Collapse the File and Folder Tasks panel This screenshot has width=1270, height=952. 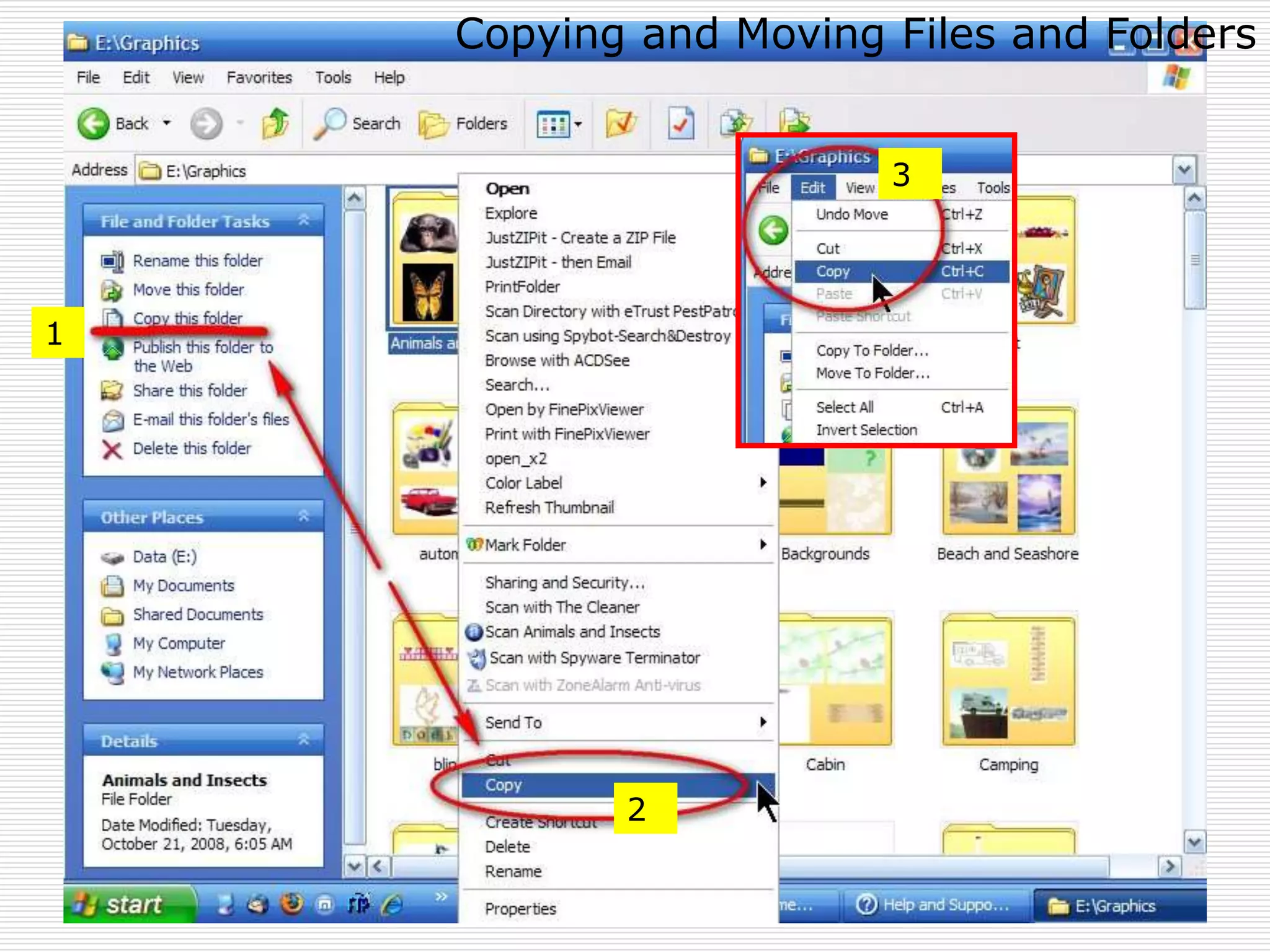point(304,221)
